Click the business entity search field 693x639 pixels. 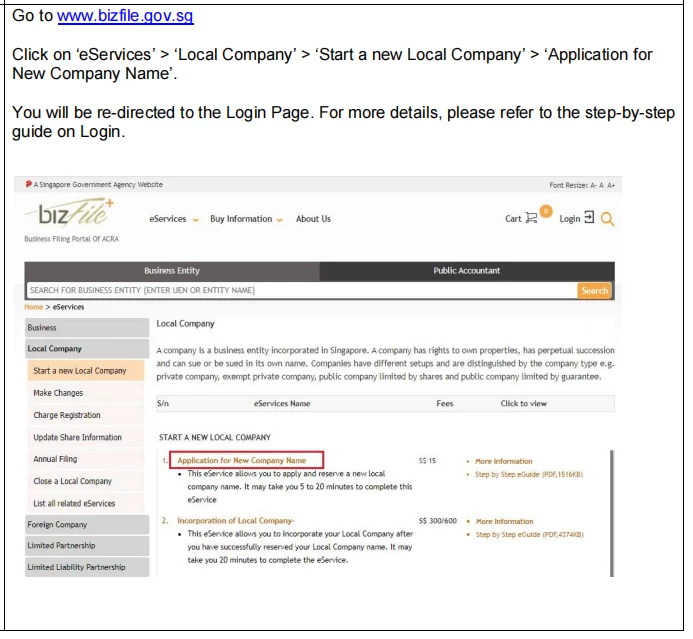pos(302,290)
